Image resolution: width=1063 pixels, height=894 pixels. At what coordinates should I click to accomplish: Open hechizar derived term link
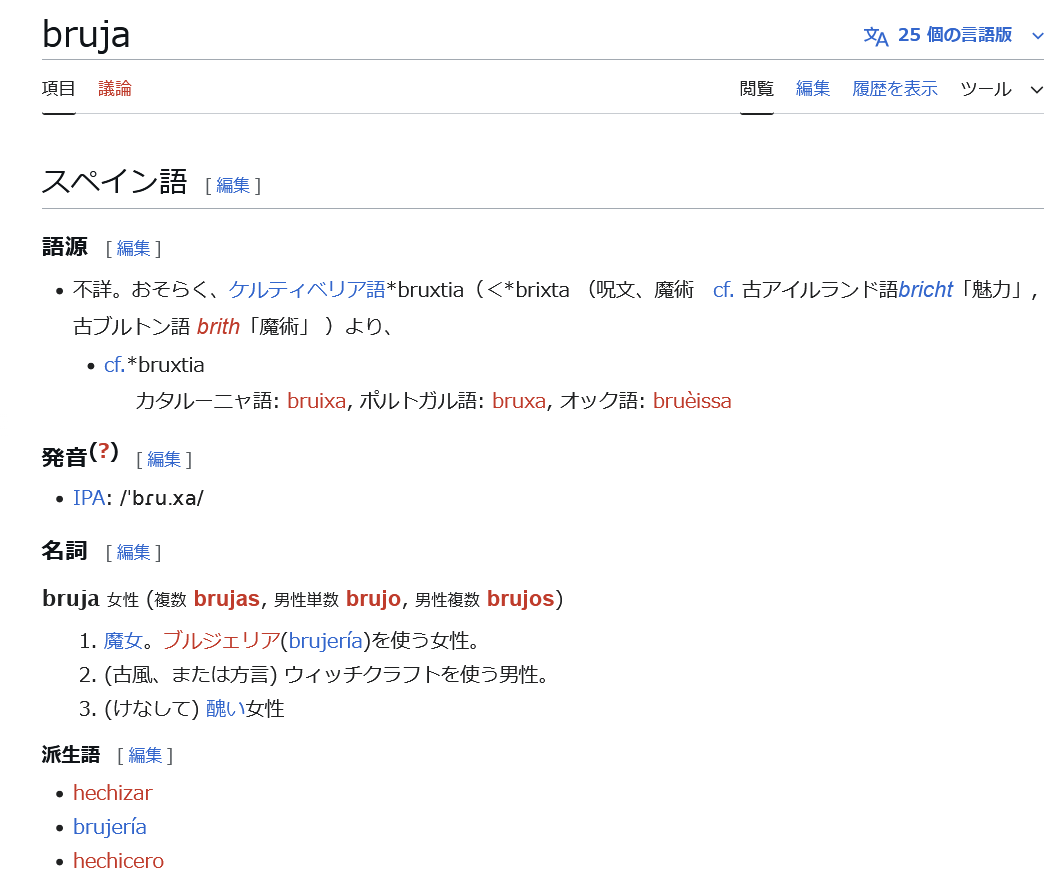(113, 793)
